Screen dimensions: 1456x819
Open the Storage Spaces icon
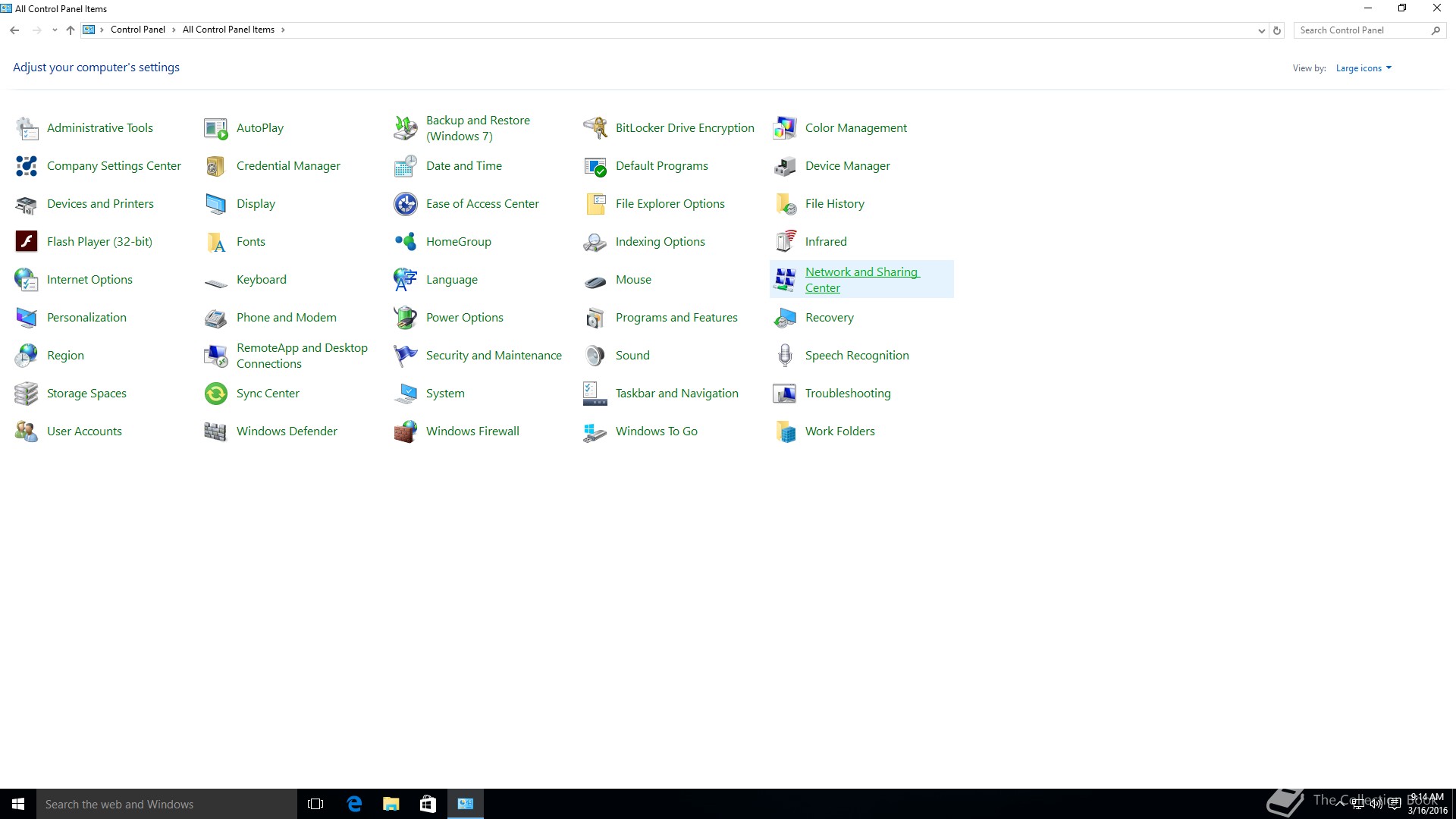[x=27, y=394]
